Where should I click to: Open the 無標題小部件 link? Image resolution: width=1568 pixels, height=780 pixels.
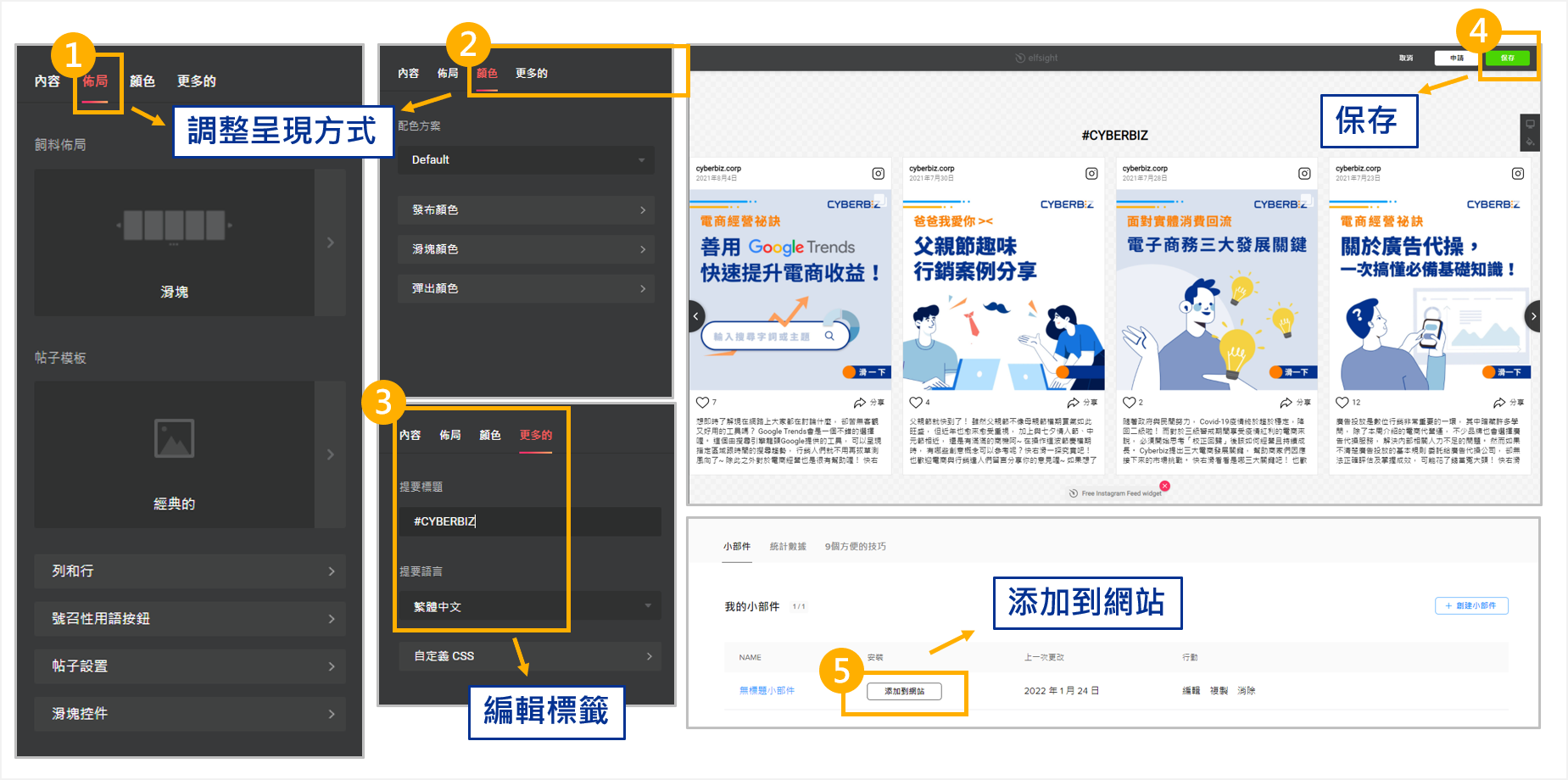765,690
